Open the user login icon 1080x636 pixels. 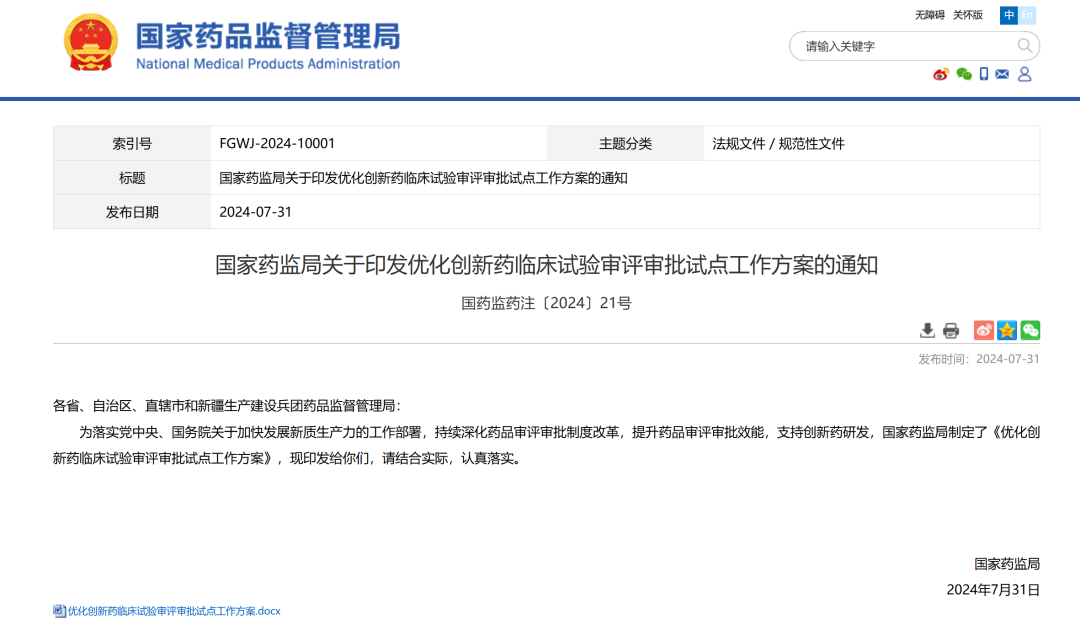[1023, 74]
